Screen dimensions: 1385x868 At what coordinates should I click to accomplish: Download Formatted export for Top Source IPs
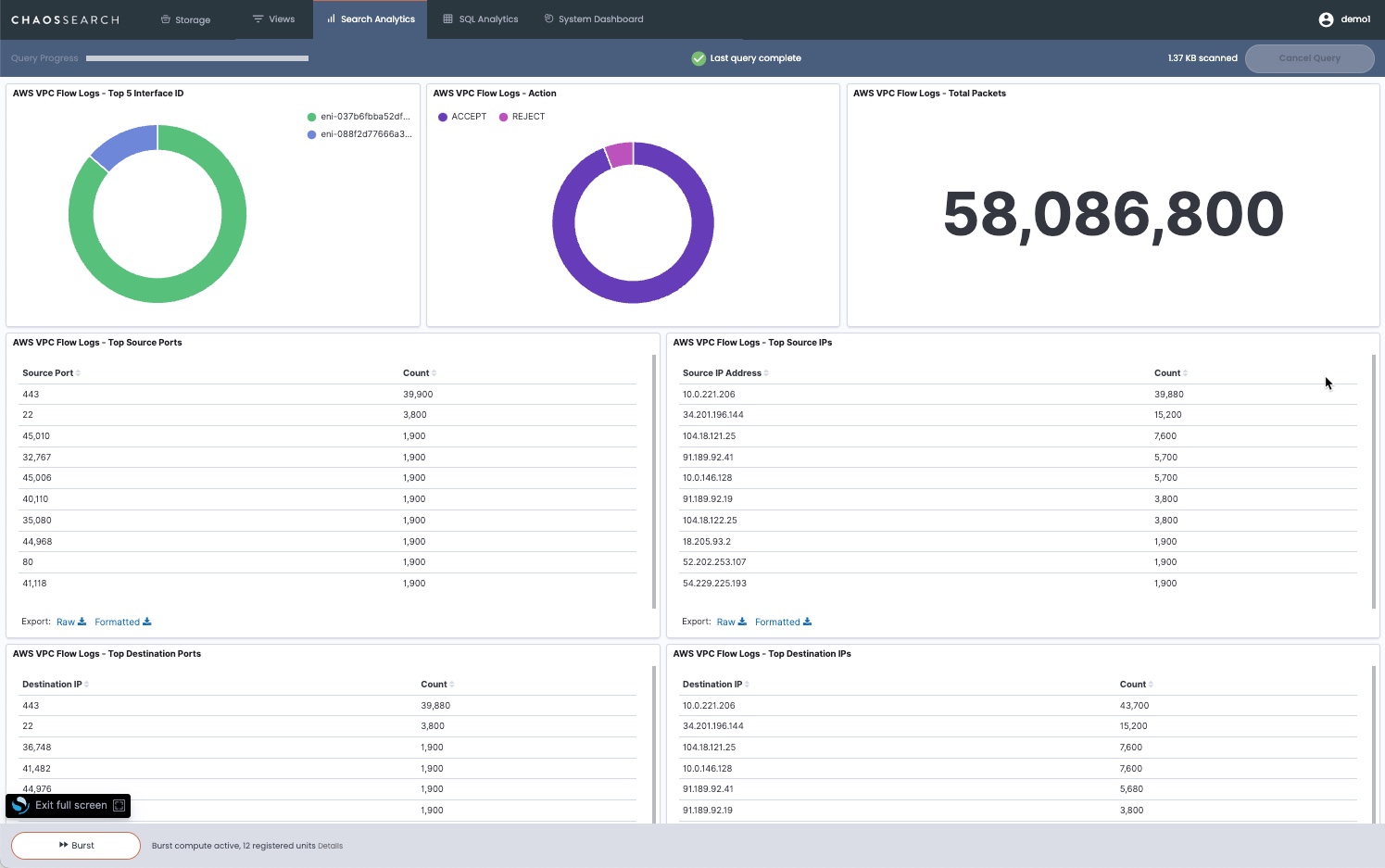783,622
